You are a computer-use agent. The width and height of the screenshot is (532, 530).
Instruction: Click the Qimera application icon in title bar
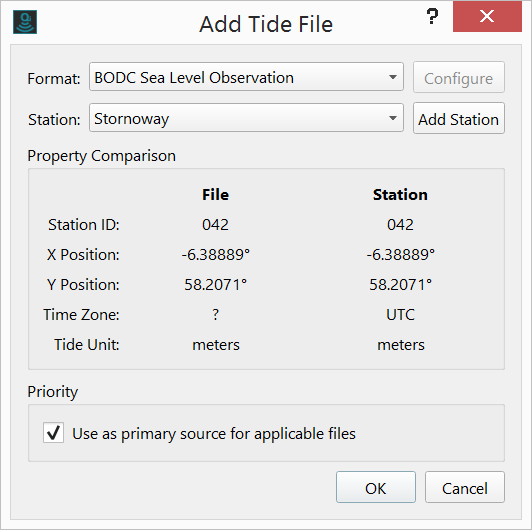pos(25,22)
